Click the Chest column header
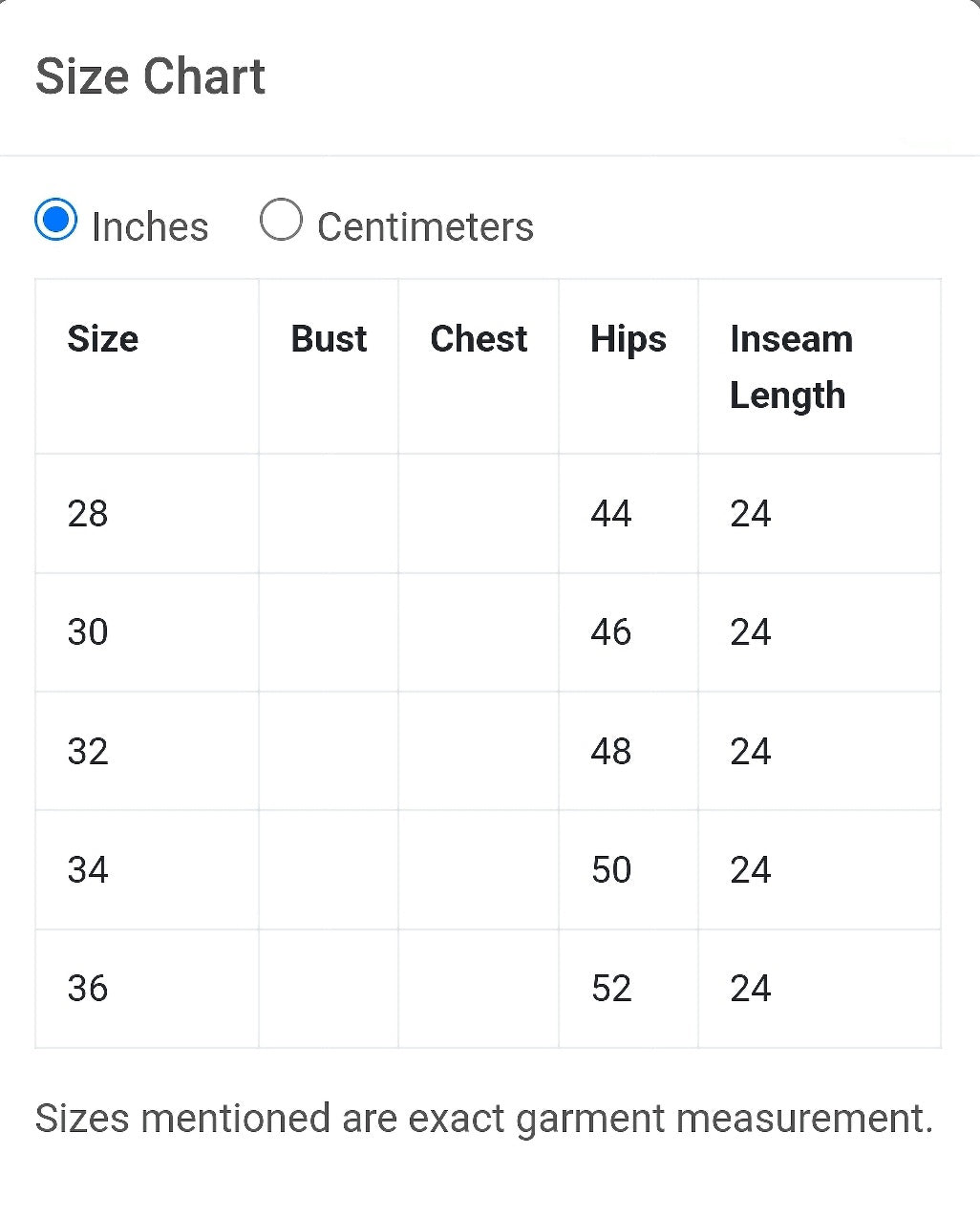Screen dimensions: 980x1217 (x=479, y=339)
